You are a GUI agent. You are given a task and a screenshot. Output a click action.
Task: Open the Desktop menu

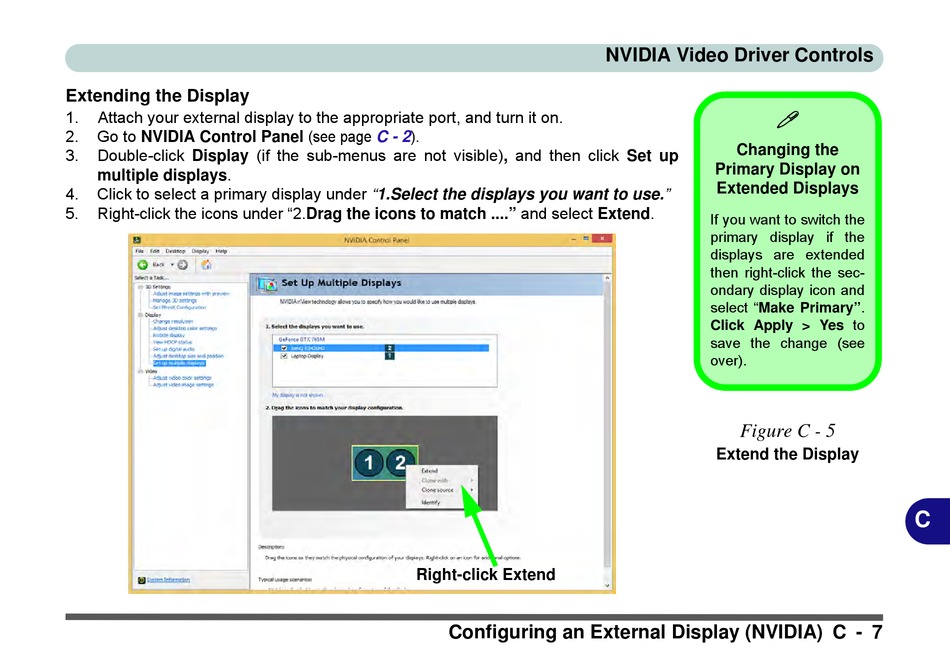coord(176,251)
